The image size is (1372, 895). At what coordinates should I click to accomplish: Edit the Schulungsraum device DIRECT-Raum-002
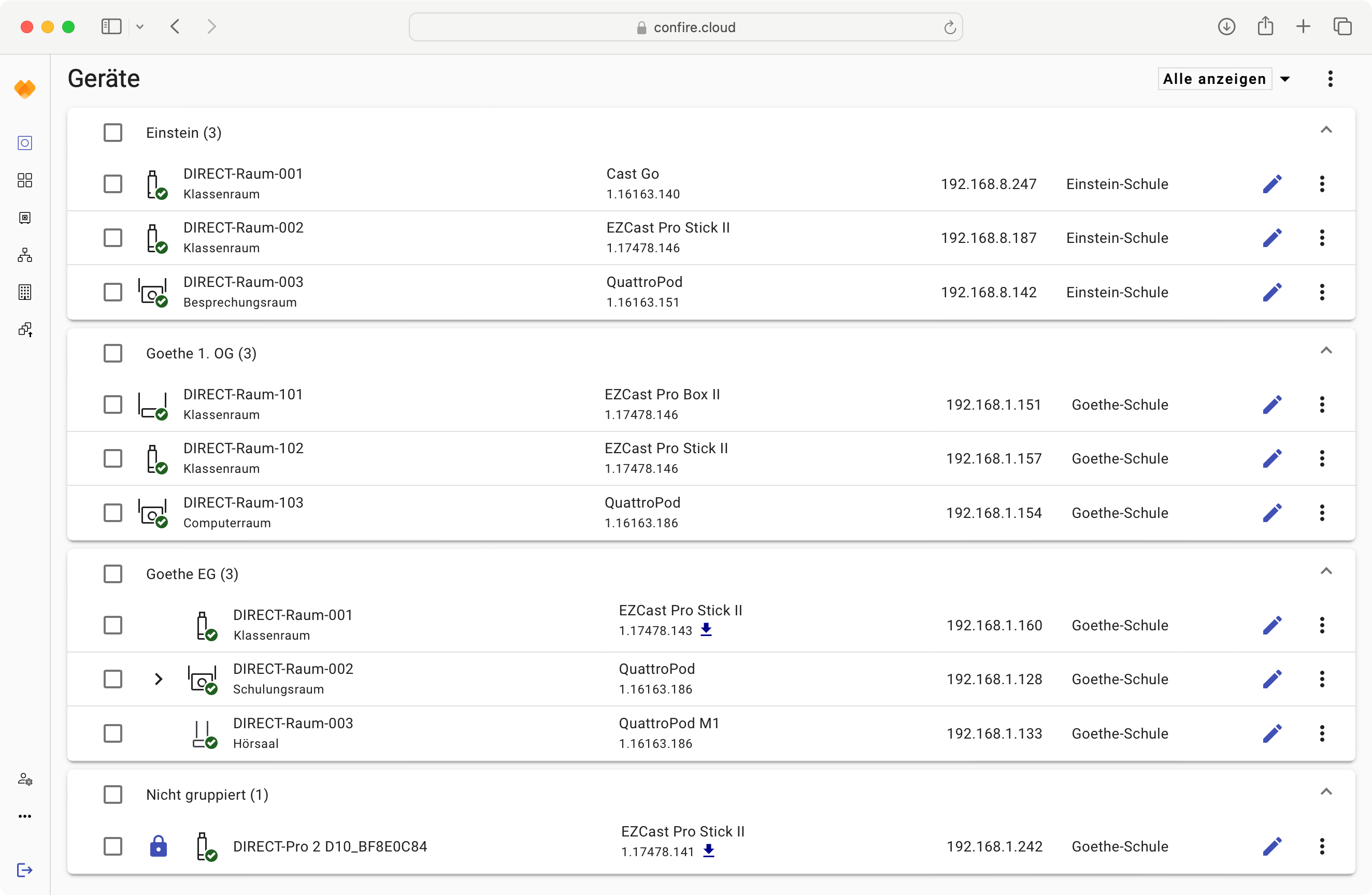pos(1271,679)
